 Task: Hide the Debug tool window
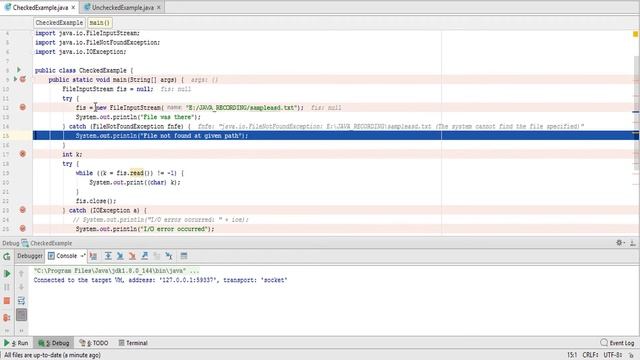[x=633, y=243]
